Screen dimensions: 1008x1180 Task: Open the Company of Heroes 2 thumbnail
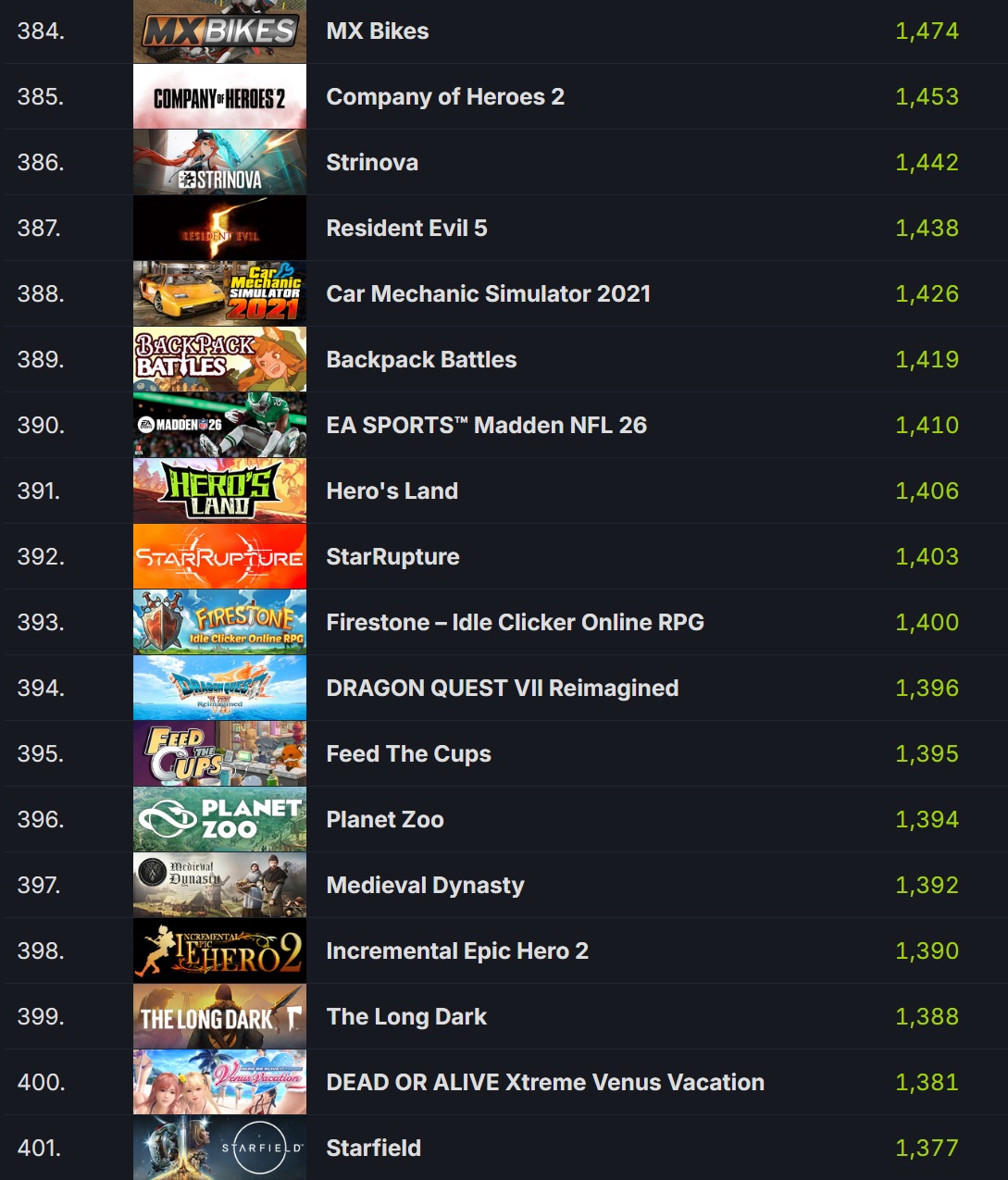pyautogui.click(x=219, y=97)
